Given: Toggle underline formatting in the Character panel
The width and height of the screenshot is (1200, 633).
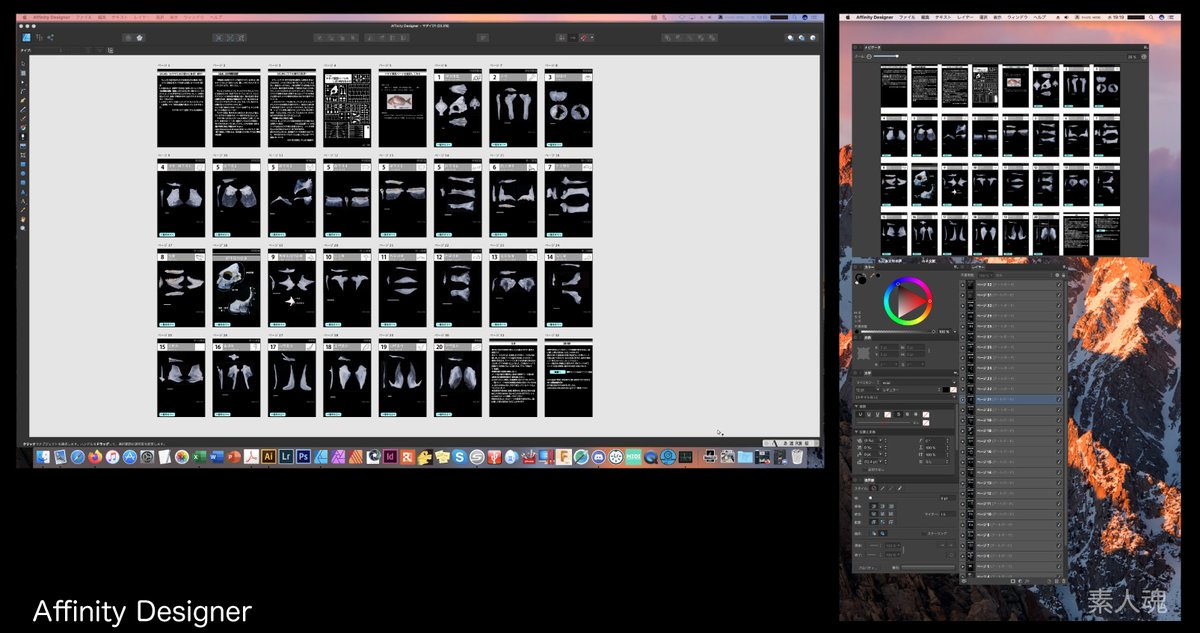Looking at the screenshot, I should click(x=861, y=415).
